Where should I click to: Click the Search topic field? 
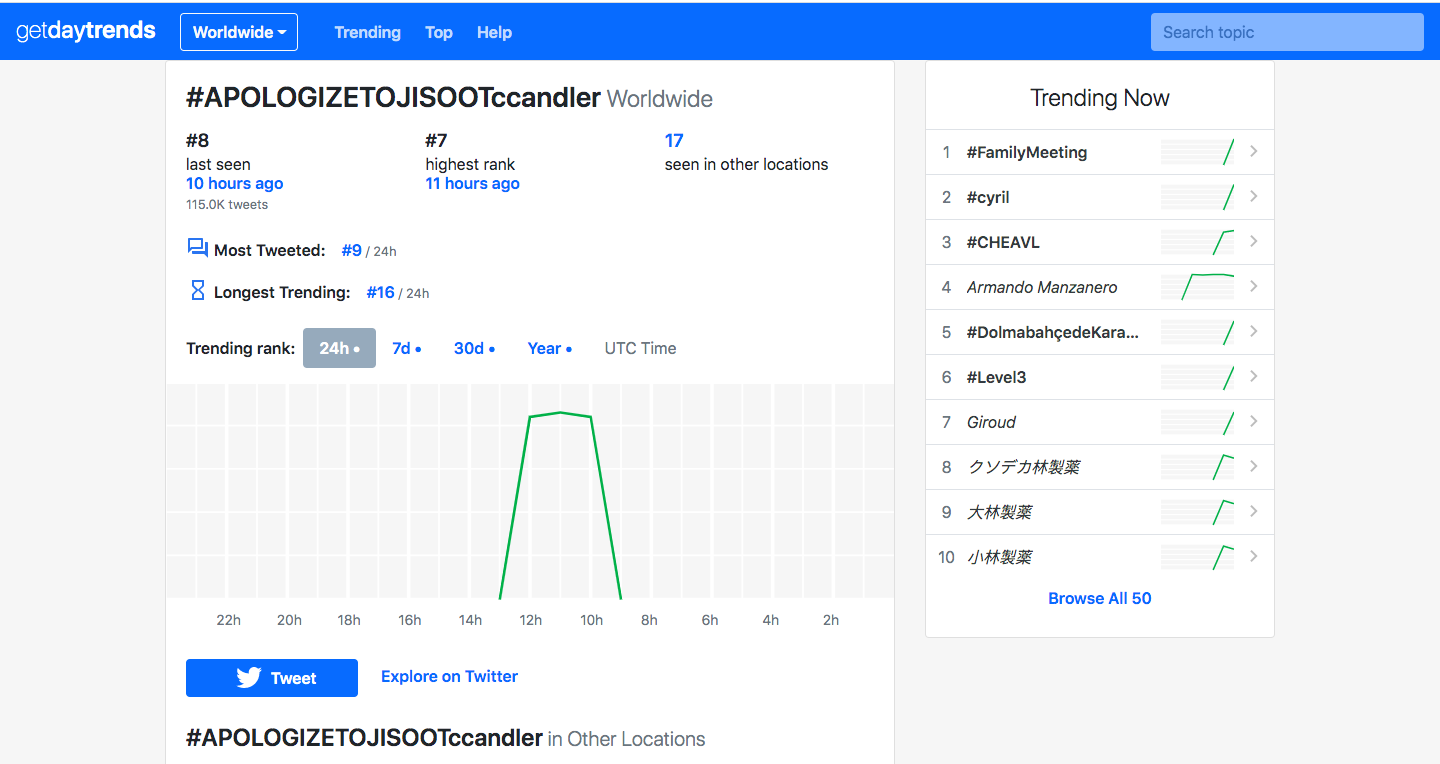point(1287,32)
